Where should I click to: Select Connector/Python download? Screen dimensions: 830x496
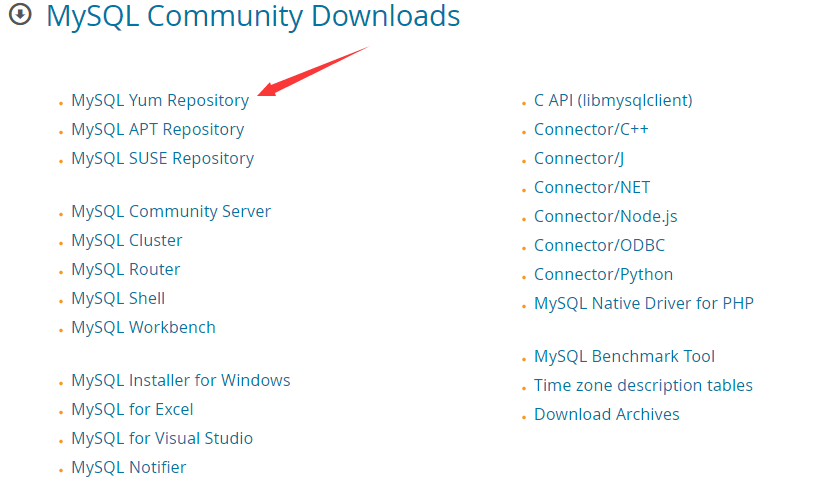click(603, 275)
